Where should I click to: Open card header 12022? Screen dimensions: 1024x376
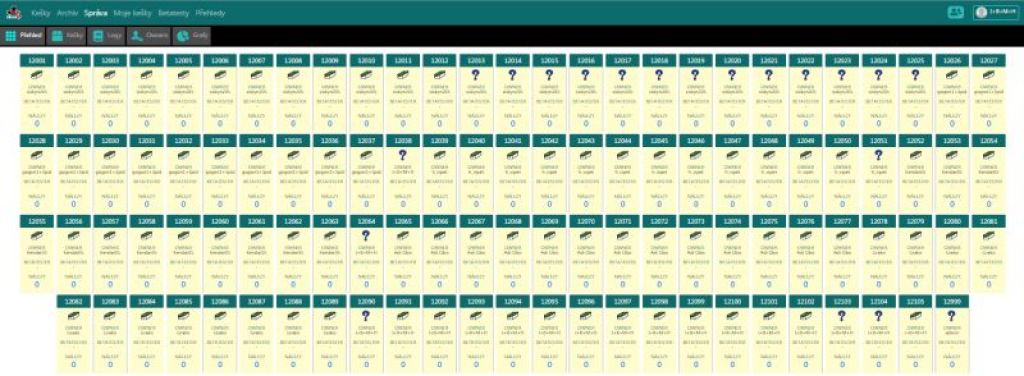pos(805,60)
